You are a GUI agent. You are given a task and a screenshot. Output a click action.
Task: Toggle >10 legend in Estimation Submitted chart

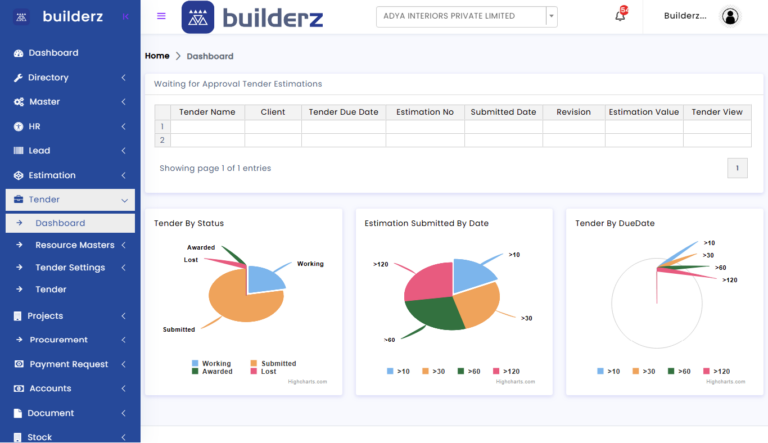(x=398, y=371)
